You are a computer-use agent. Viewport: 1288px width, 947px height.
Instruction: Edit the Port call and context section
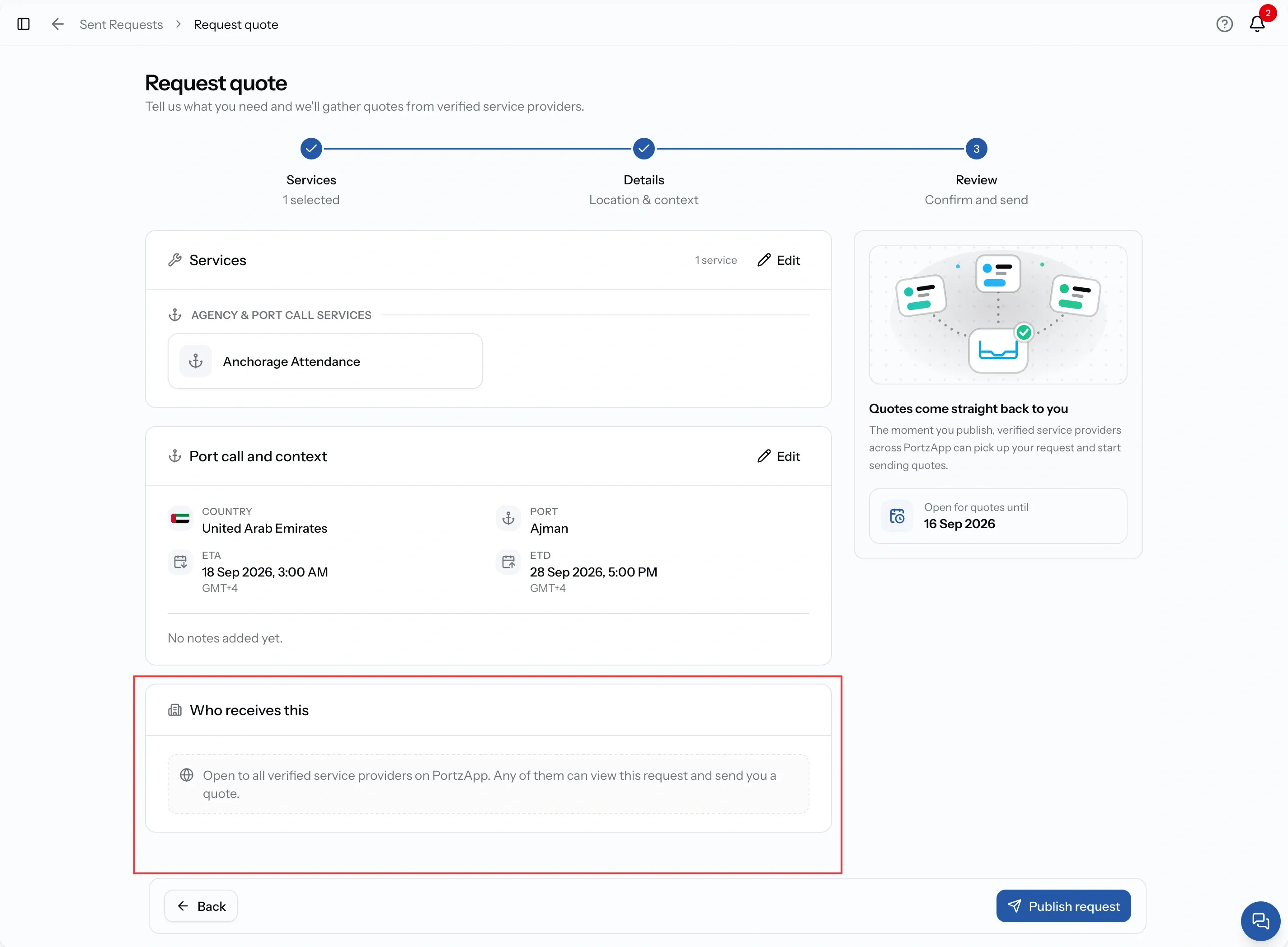tap(778, 456)
